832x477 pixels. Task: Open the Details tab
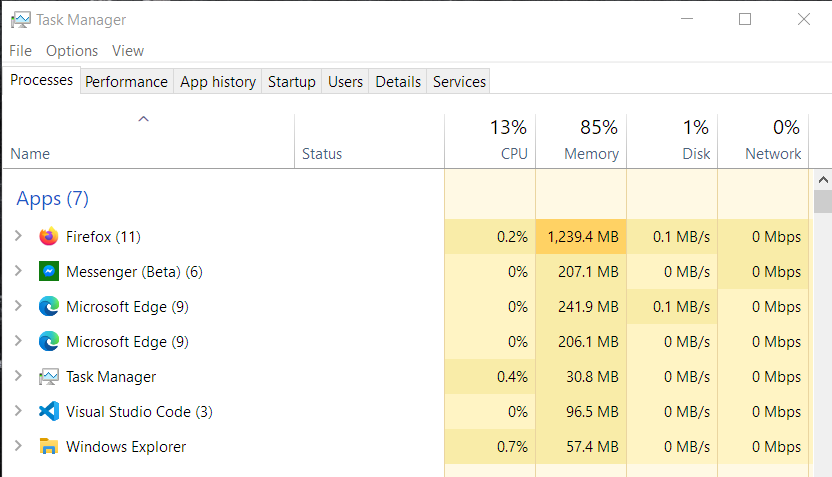[398, 82]
